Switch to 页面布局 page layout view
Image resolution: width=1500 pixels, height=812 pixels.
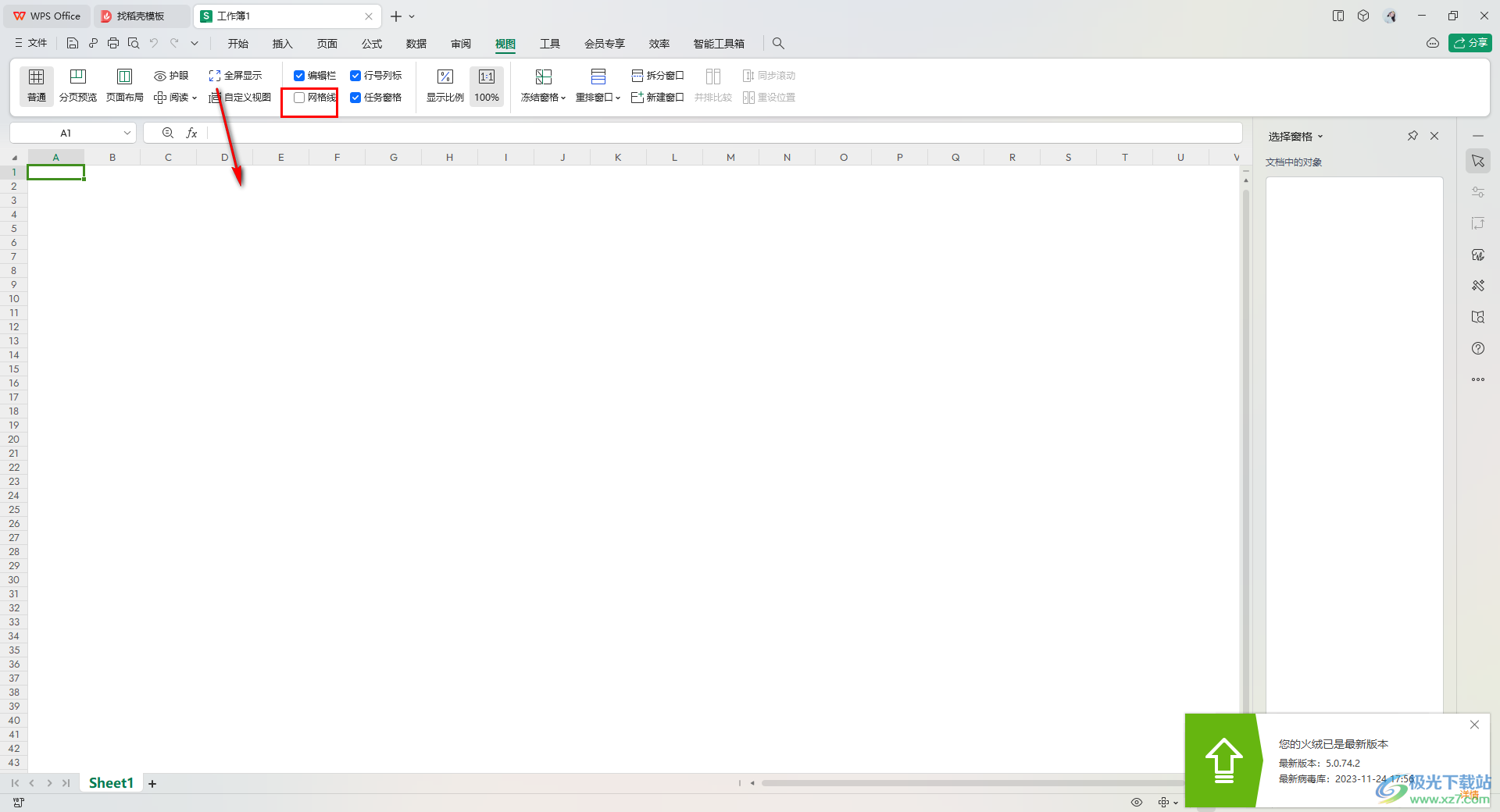(x=124, y=85)
